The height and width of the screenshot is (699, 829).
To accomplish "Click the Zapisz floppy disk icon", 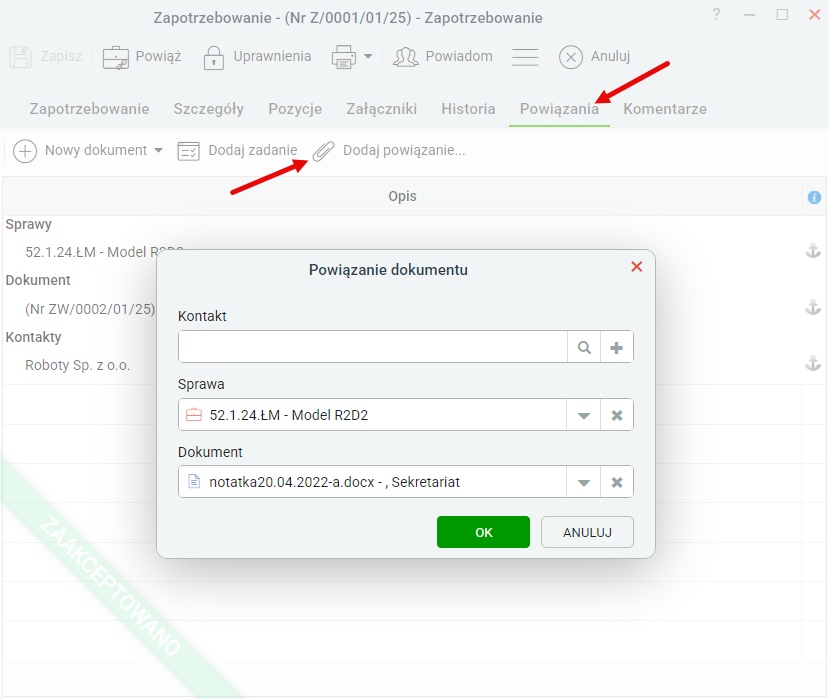I will [x=21, y=57].
